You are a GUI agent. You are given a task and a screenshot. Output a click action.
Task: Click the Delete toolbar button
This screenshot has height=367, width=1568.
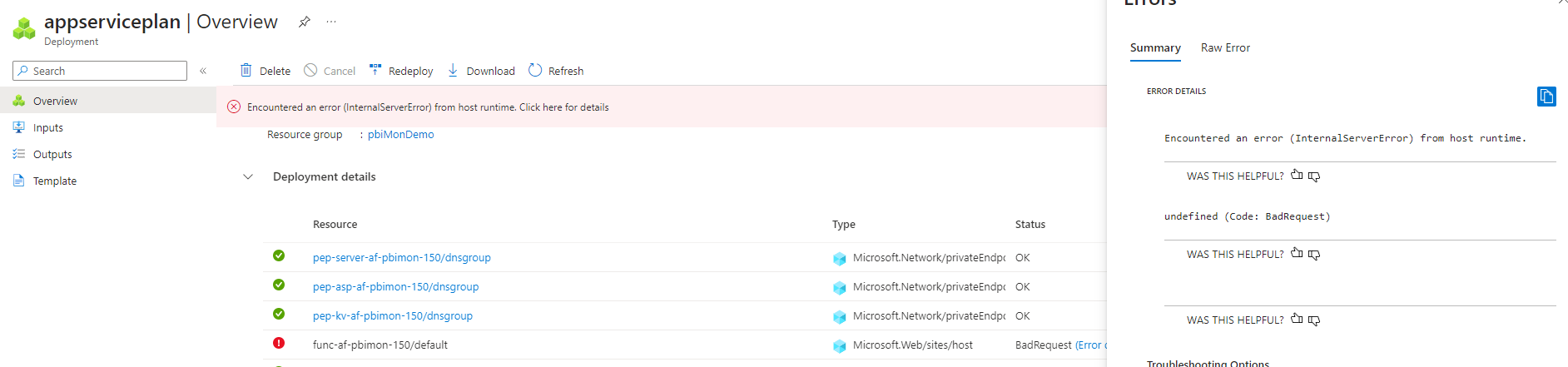coord(265,71)
